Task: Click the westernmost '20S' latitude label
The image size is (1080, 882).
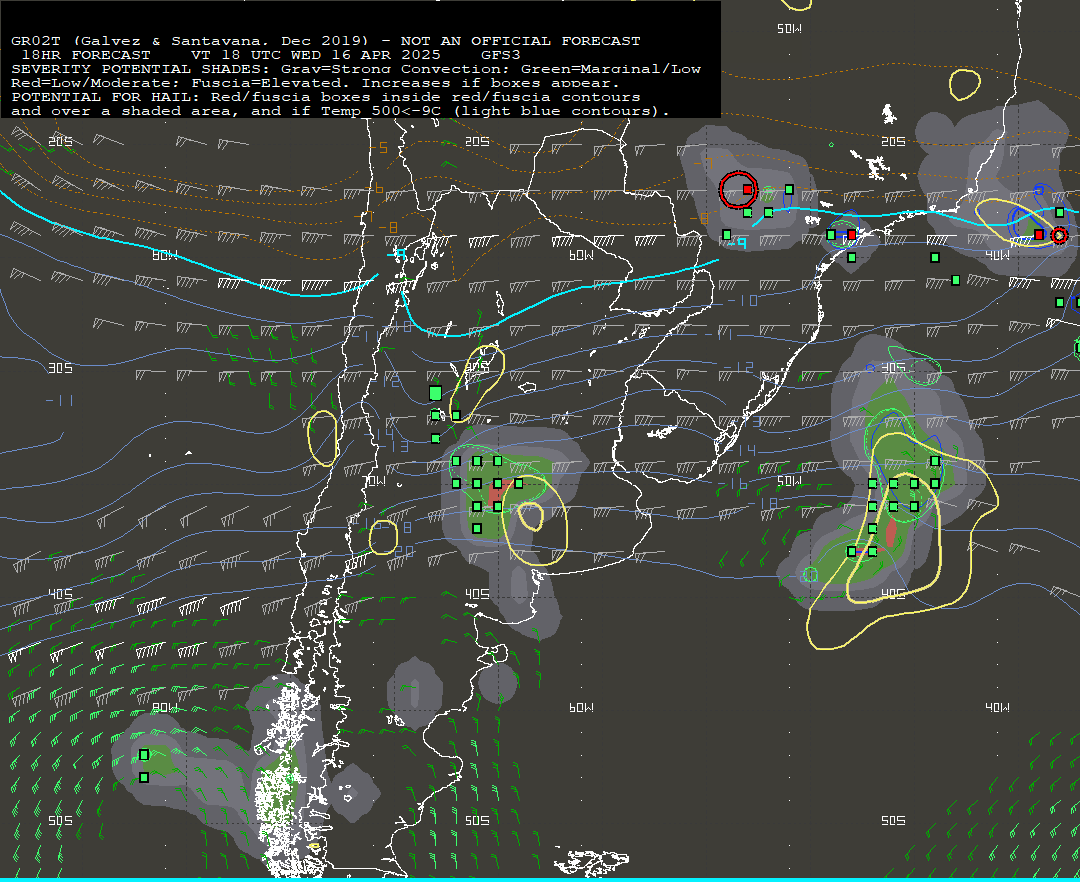Action: click(x=61, y=141)
